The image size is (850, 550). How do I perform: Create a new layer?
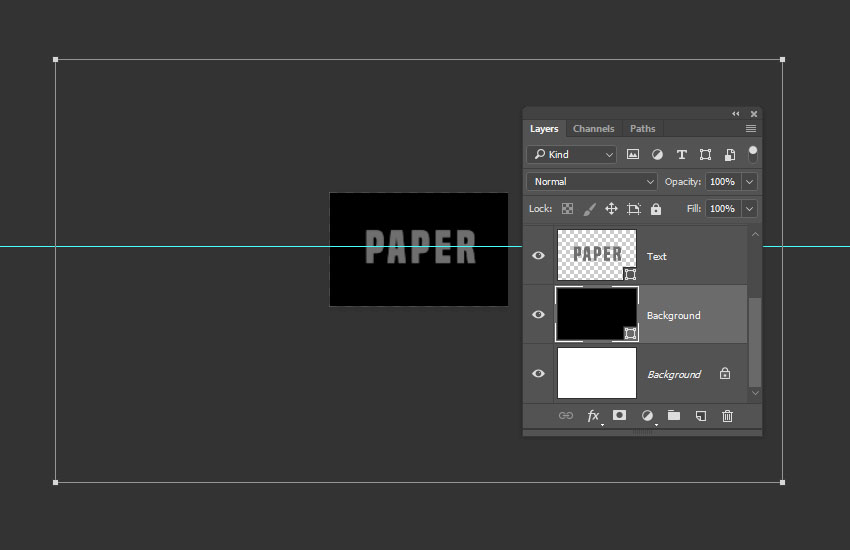click(x=700, y=416)
